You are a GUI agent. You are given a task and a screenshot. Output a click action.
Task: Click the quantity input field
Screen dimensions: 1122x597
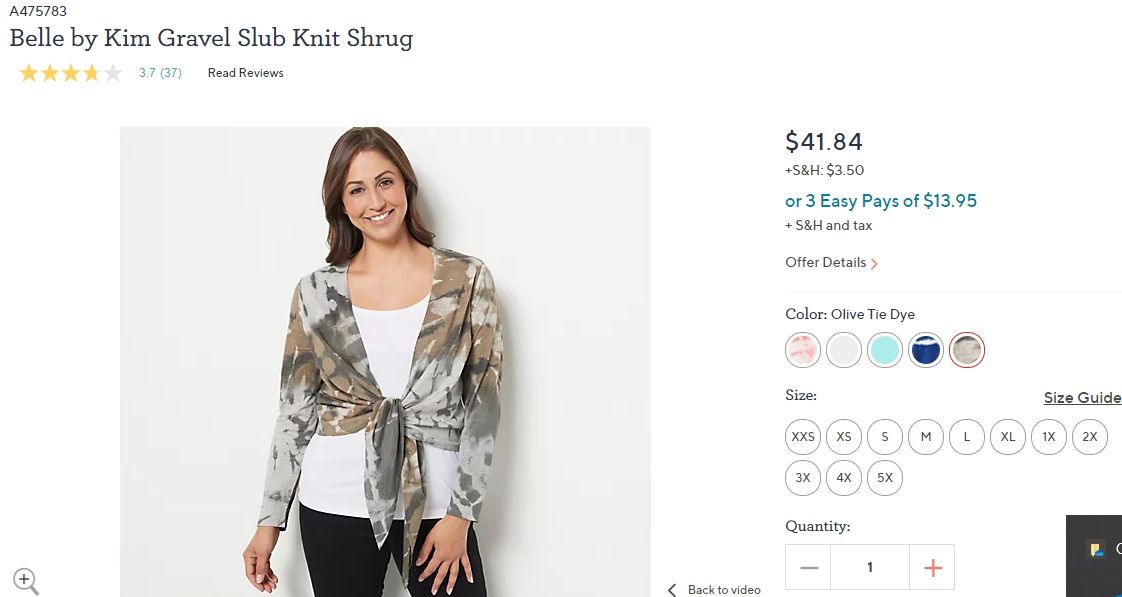click(x=870, y=567)
